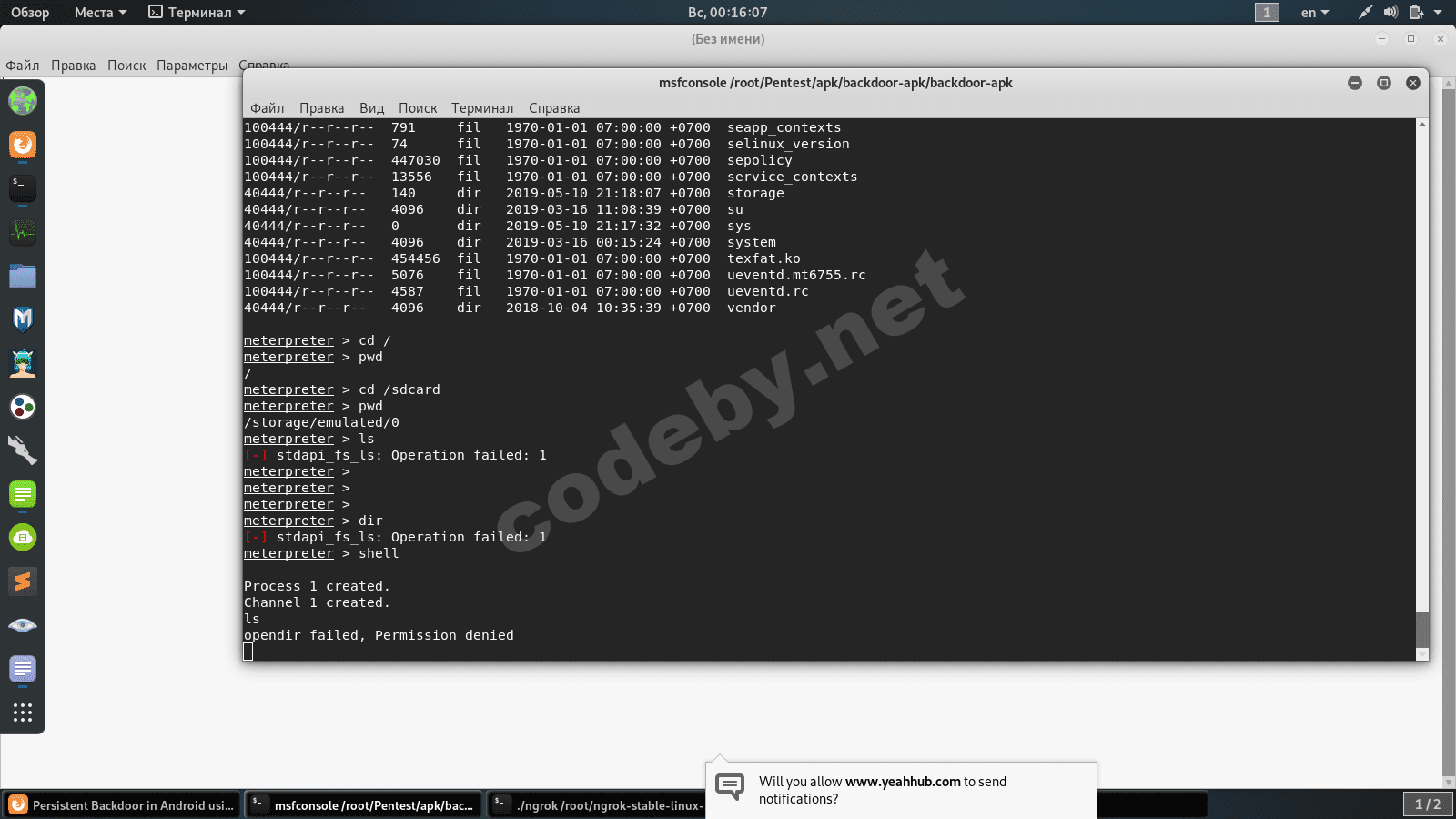This screenshot has height=819, width=1456.
Task: Open the terminal's Поиск menu
Action: (x=418, y=108)
